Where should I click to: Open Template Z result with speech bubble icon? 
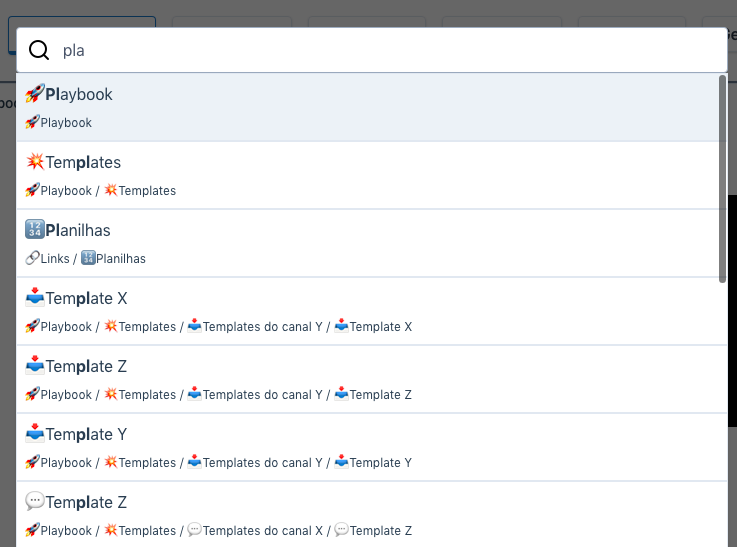(x=371, y=515)
